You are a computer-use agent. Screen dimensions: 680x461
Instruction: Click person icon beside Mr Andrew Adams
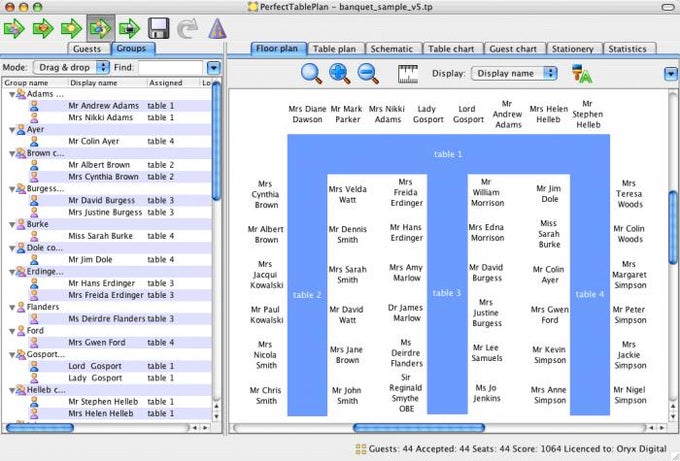(34, 106)
